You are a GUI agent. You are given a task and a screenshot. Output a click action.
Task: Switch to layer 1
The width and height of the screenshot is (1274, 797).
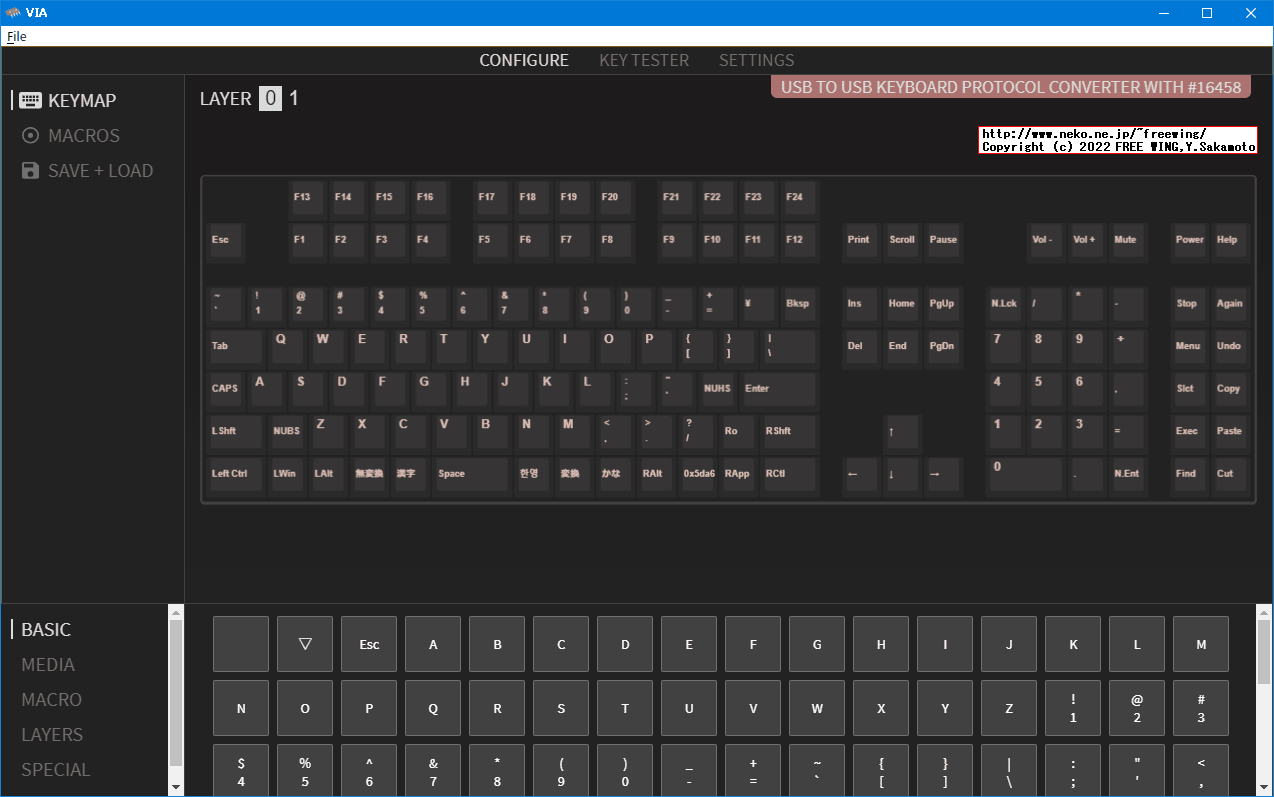pyautogui.click(x=294, y=98)
